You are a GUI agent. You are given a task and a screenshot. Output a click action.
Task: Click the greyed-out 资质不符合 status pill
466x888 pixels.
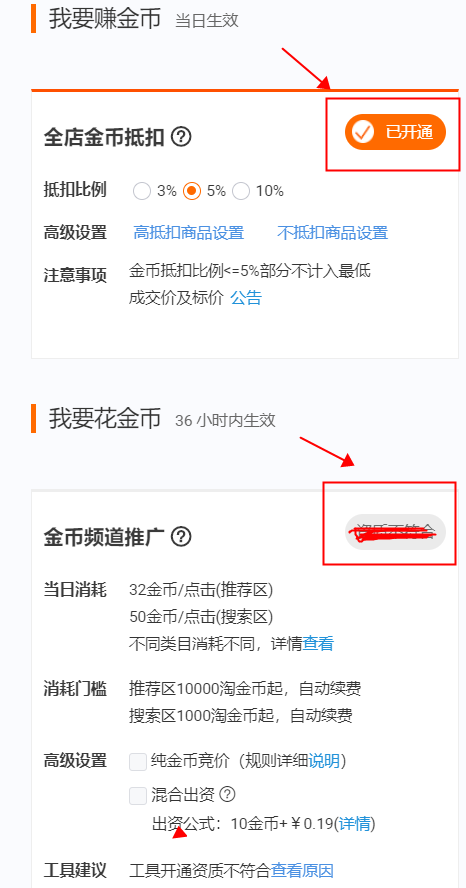point(395,532)
